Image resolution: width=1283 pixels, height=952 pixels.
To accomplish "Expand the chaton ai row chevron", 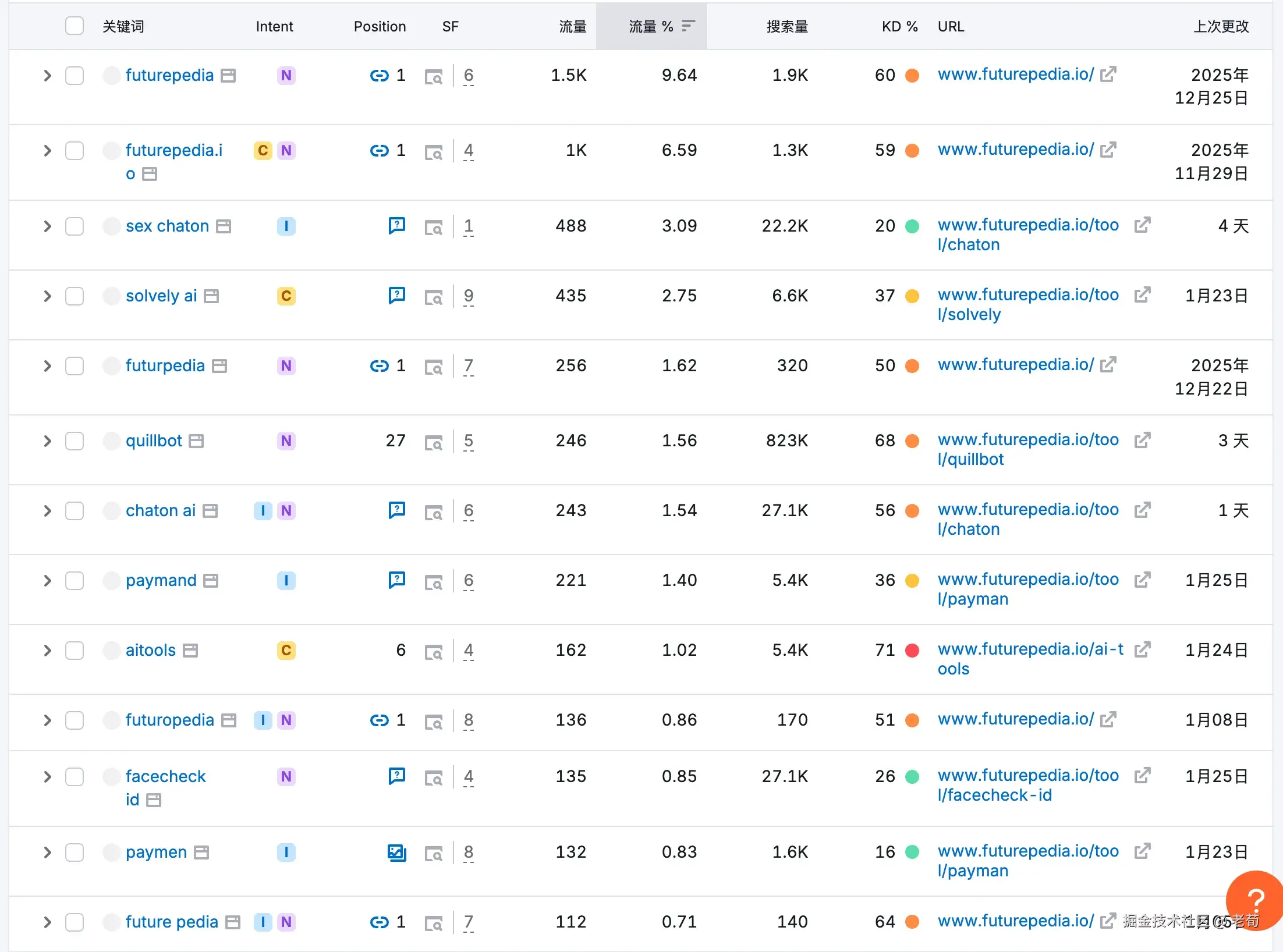I will [x=47, y=511].
